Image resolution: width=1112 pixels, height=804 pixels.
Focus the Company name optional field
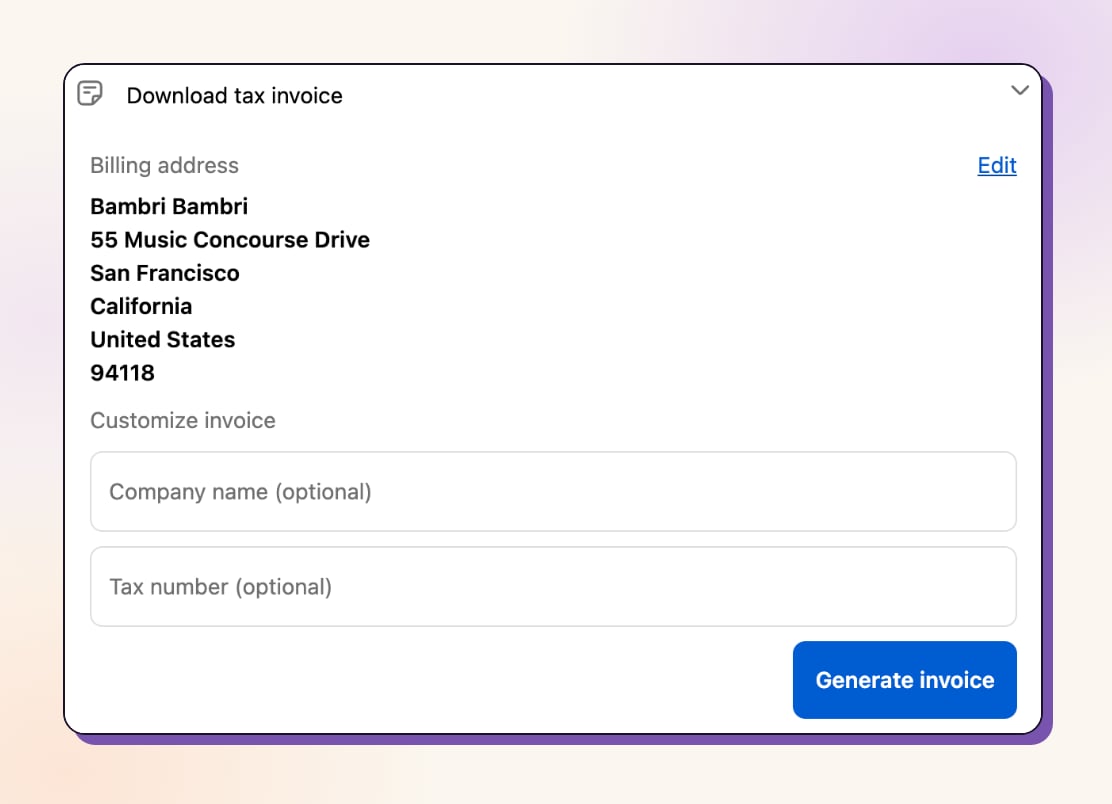tap(553, 491)
